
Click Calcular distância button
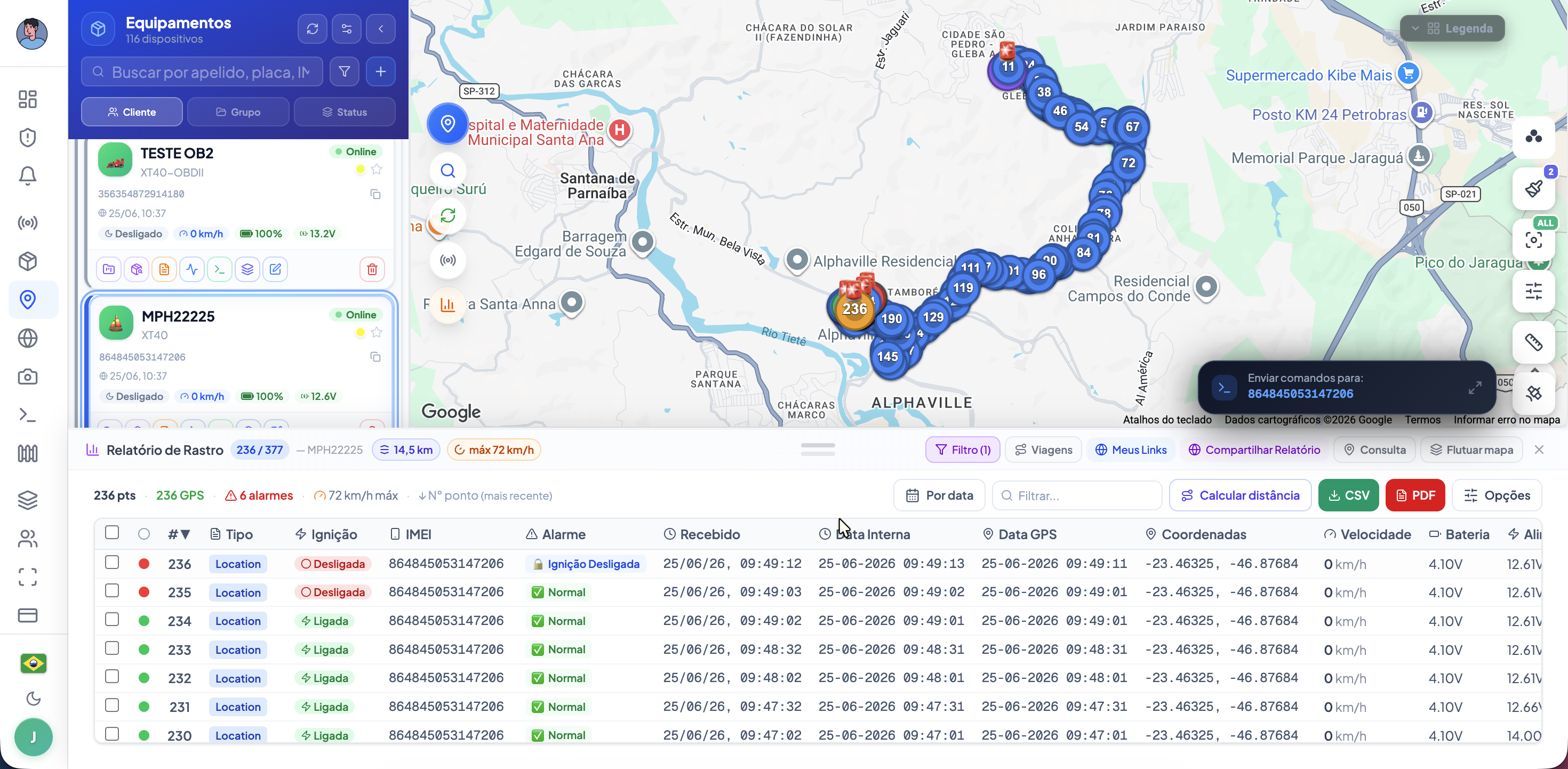point(1240,495)
